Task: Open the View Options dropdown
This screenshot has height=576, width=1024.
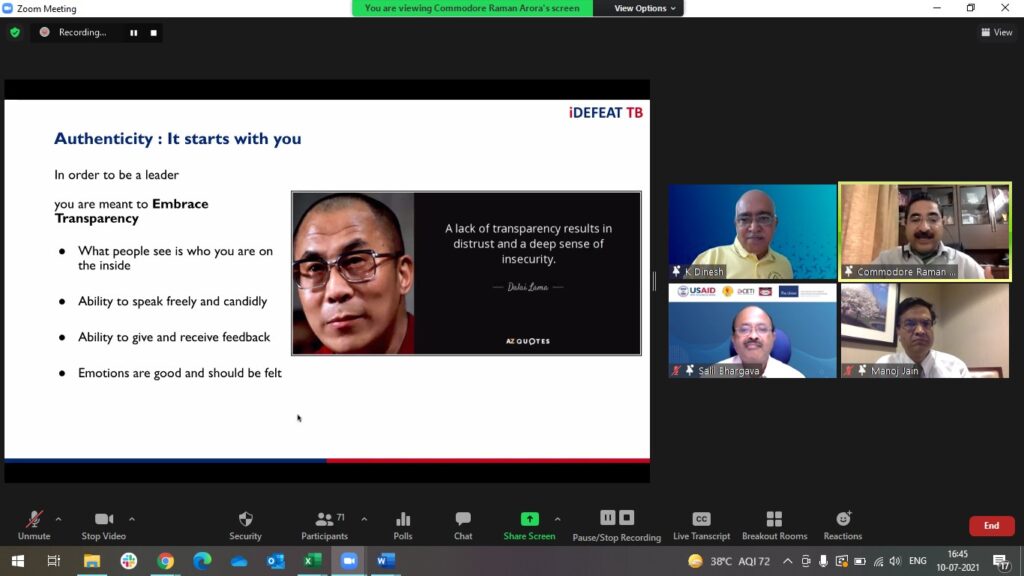Action: click(x=645, y=8)
